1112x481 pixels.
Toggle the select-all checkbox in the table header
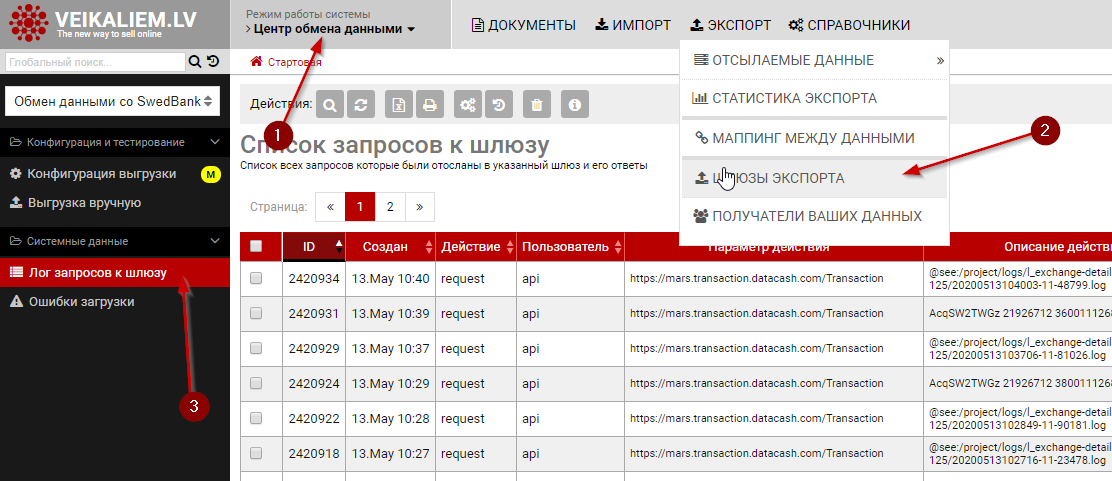click(256, 246)
